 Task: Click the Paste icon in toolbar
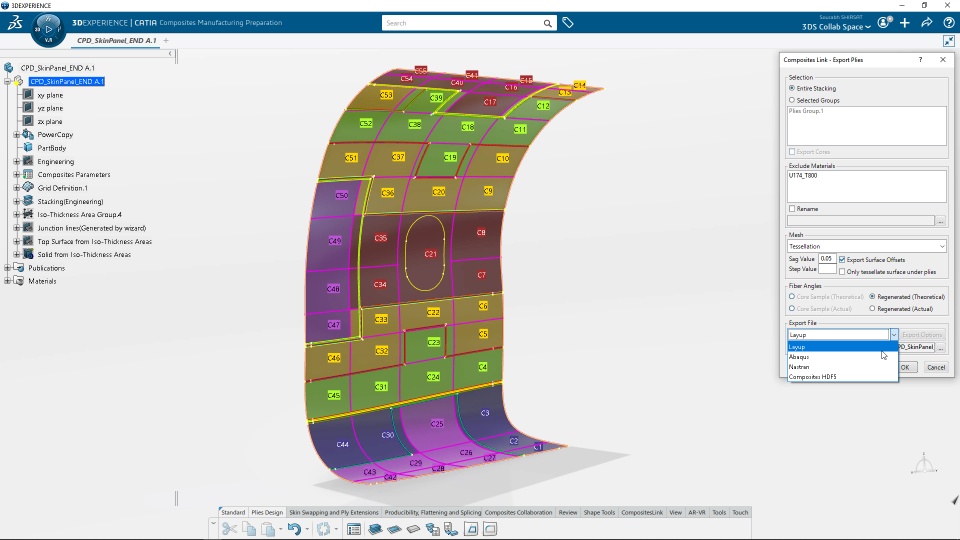click(268, 529)
